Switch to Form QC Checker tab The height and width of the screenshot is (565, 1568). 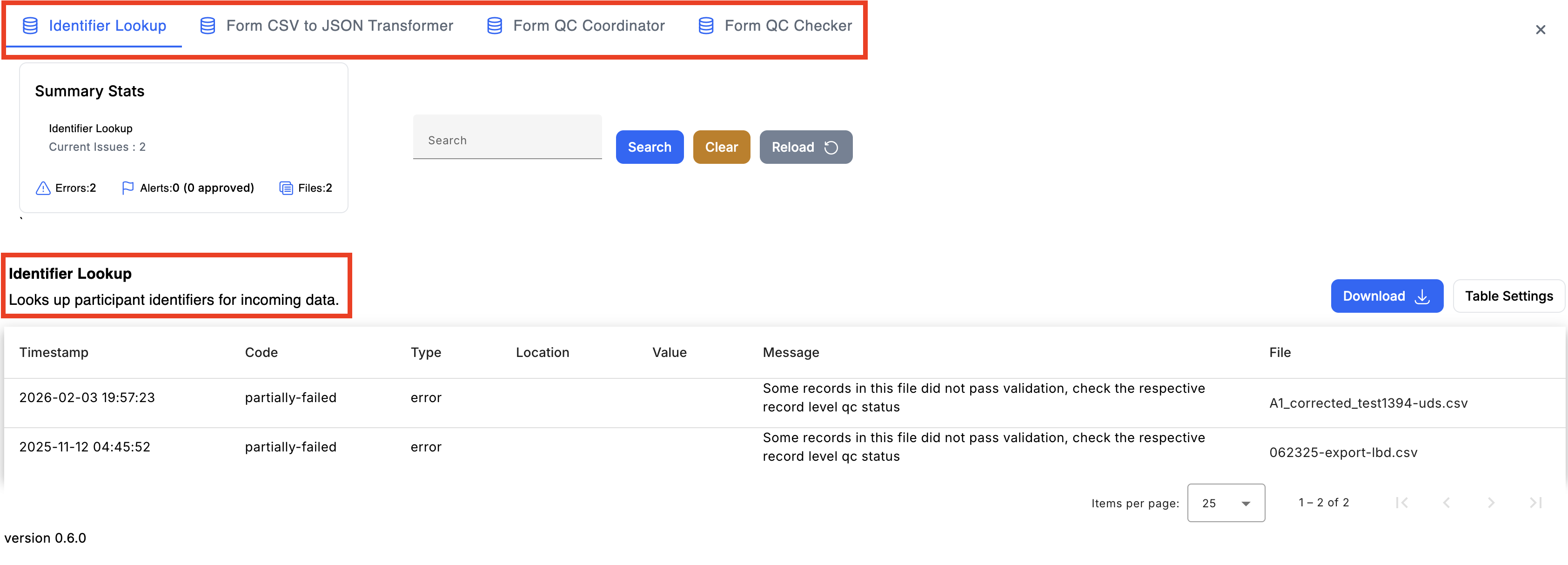click(x=776, y=26)
